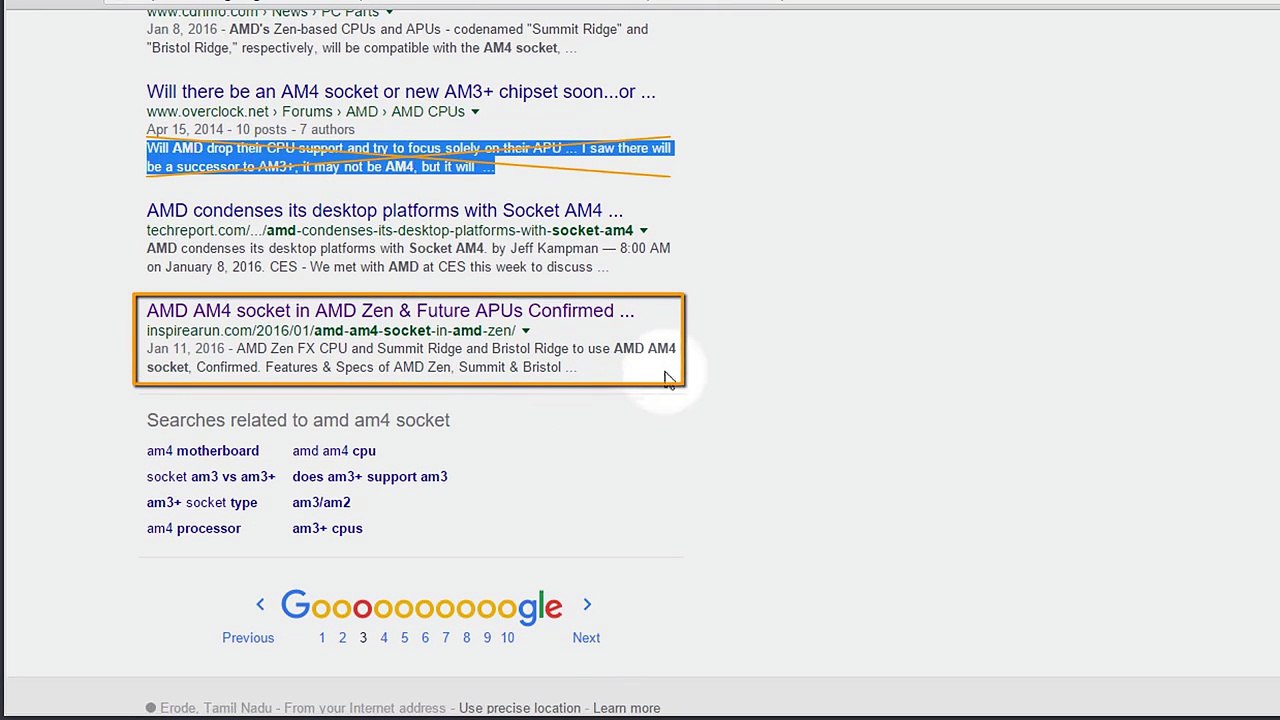Image resolution: width=1280 pixels, height=720 pixels.
Task: Click the previous page left chevron icon
Action: (260, 604)
